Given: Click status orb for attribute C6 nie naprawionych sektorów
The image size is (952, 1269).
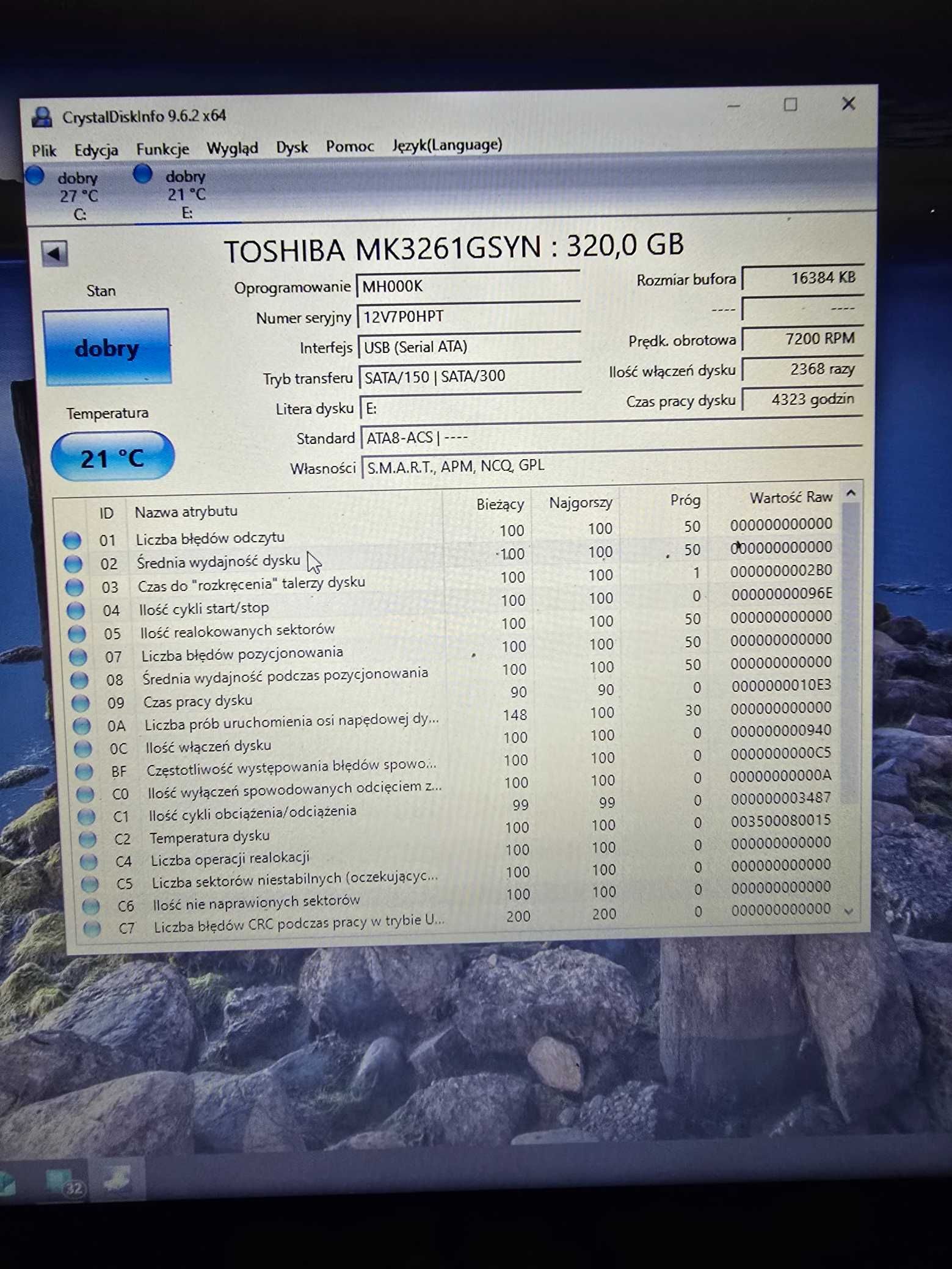Looking at the screenshot, I should click(92, 906).
